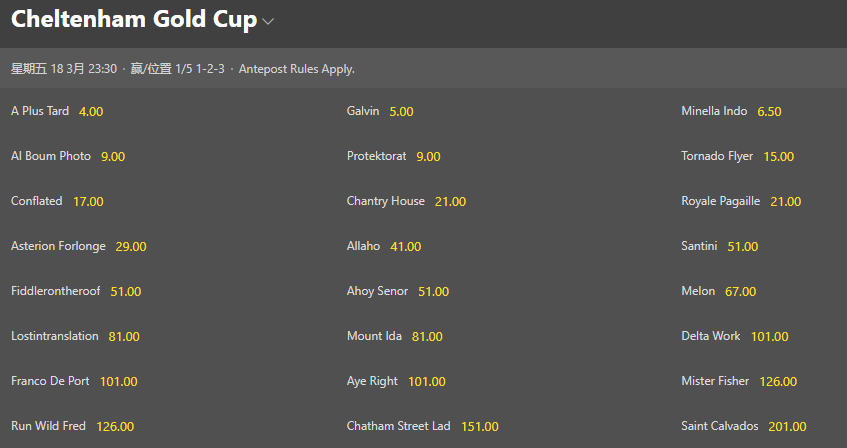The width and height of the screenshot is (847, 448).
Task: Add Conflated at 17.00 to betslip
Action: coord(88,201)
